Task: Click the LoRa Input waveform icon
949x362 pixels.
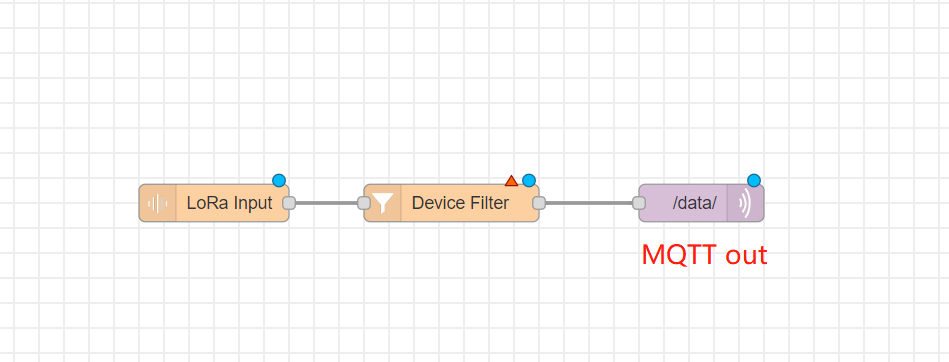Action: [157, 203]
